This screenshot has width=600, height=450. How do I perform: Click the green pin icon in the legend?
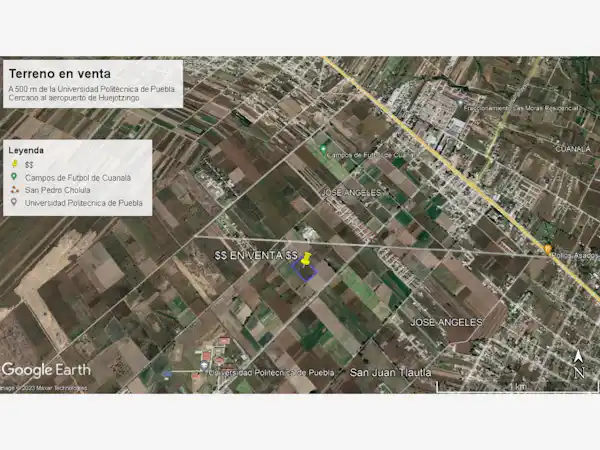13,176
